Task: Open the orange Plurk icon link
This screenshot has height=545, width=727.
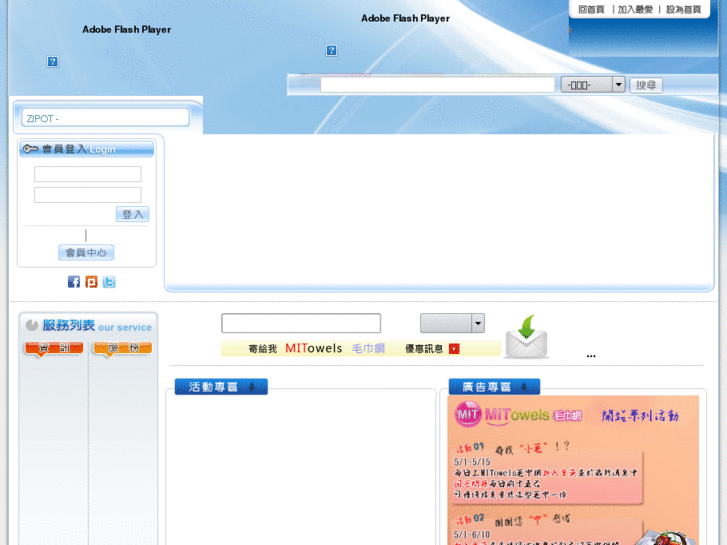Action: coord(91,282)
